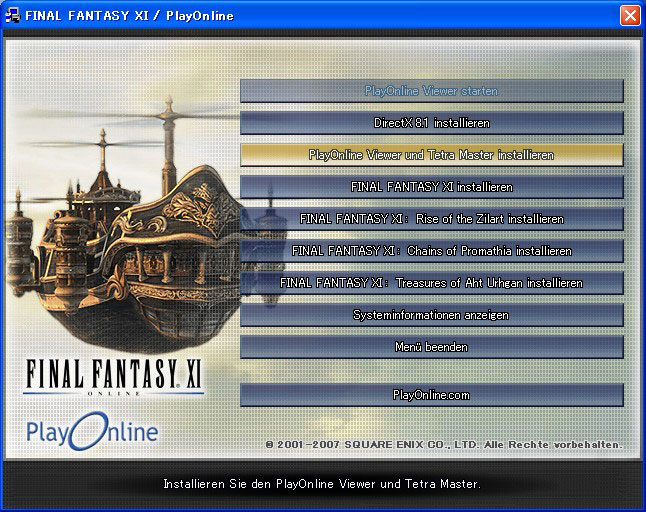This screenshot has width=646, height=512.
Task: Click the title bar application icon
Action: (x=12, y=16)
